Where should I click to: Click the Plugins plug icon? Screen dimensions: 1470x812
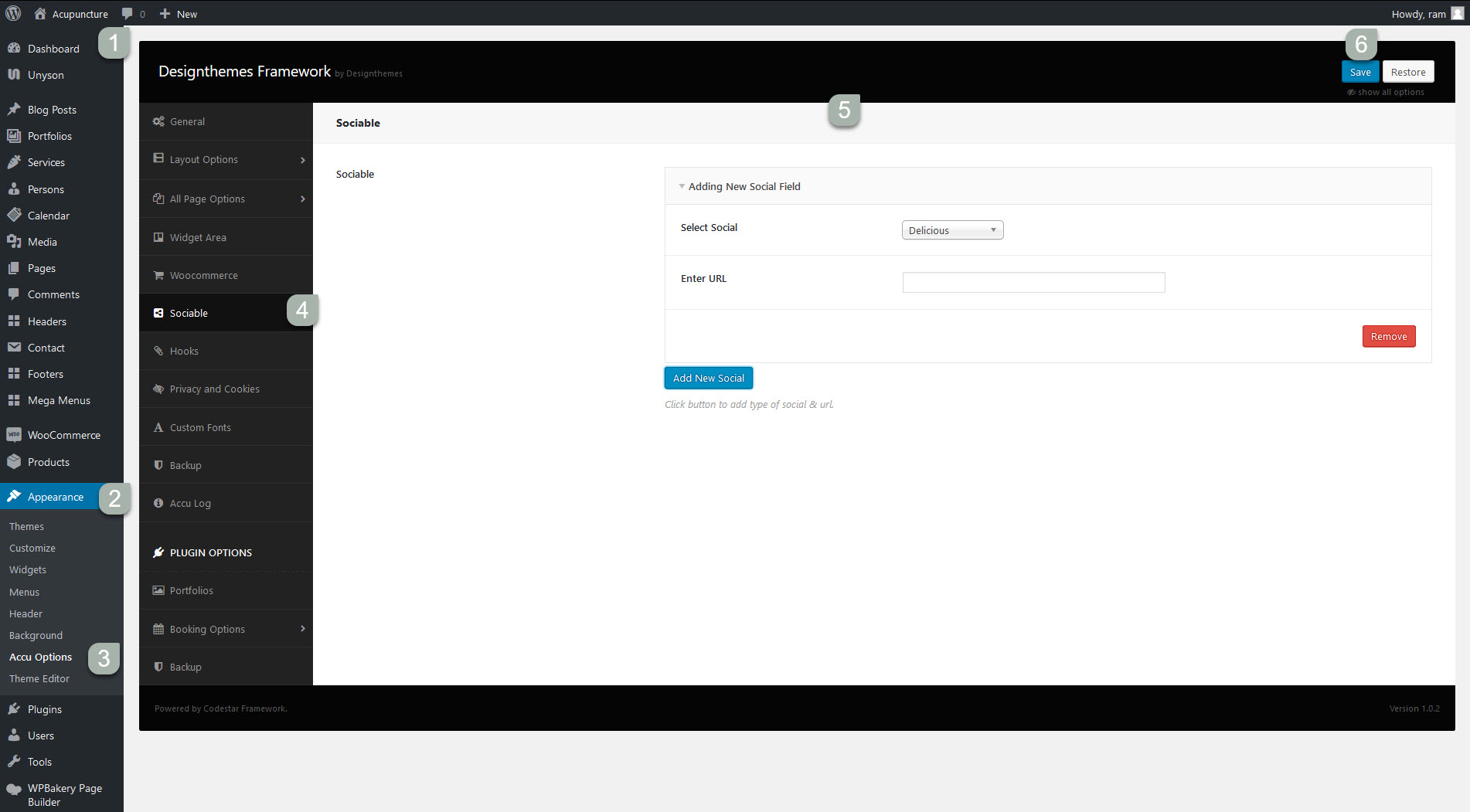click(x=14, y=708)
